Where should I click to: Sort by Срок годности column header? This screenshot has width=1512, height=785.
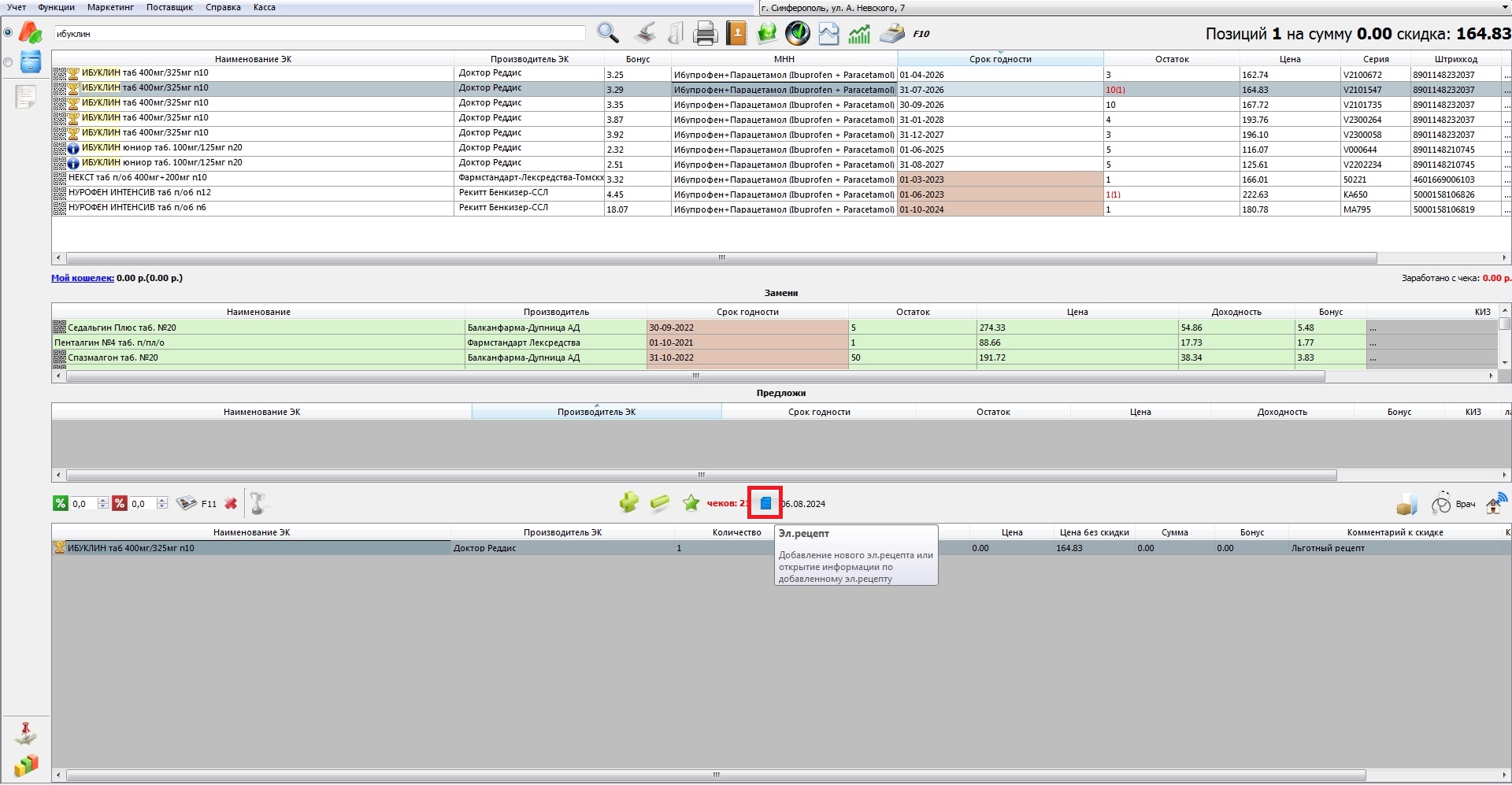[x=999, y=59]
